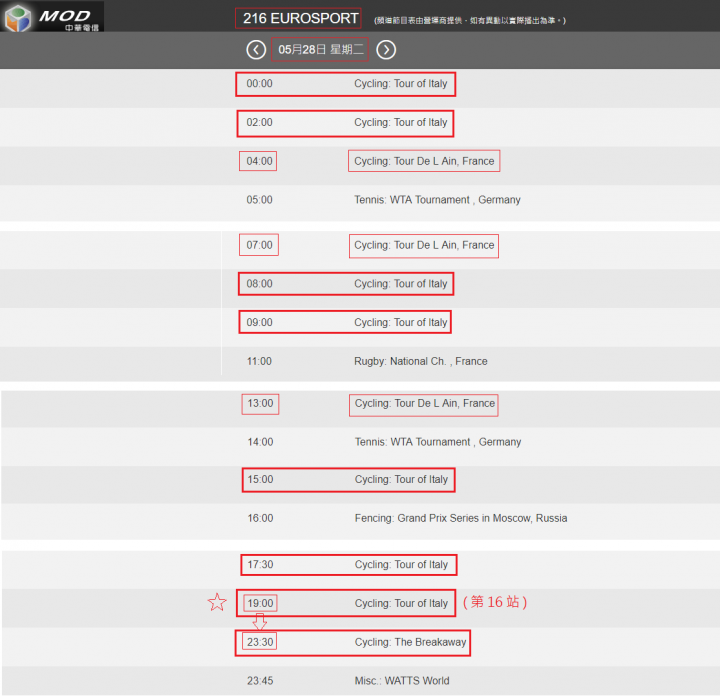Screen dimensions: 720x696
Task: Select 'Cycling: Tour of Italy' at 17:30
Action: [x=401, y=565]
